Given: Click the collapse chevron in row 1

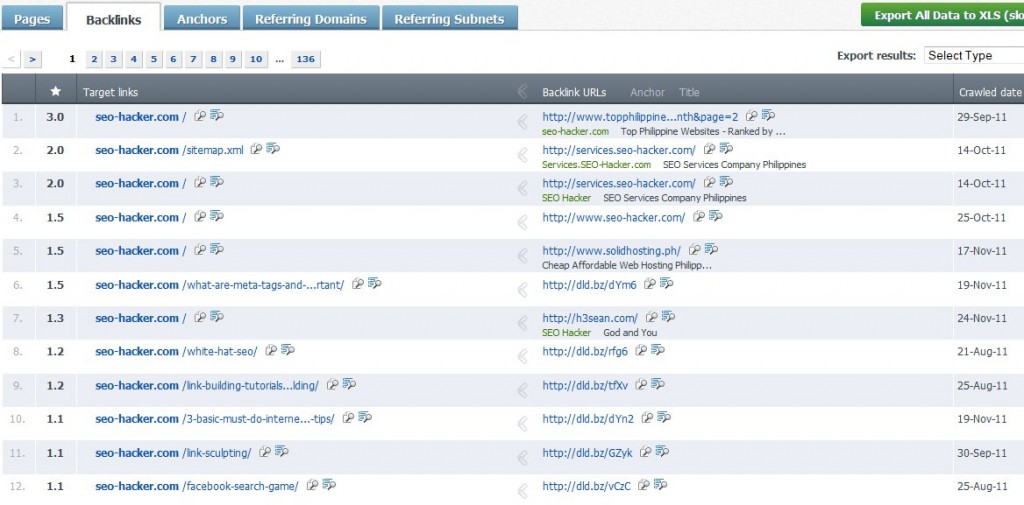Looking at the screenshot, I should [522, 122].
